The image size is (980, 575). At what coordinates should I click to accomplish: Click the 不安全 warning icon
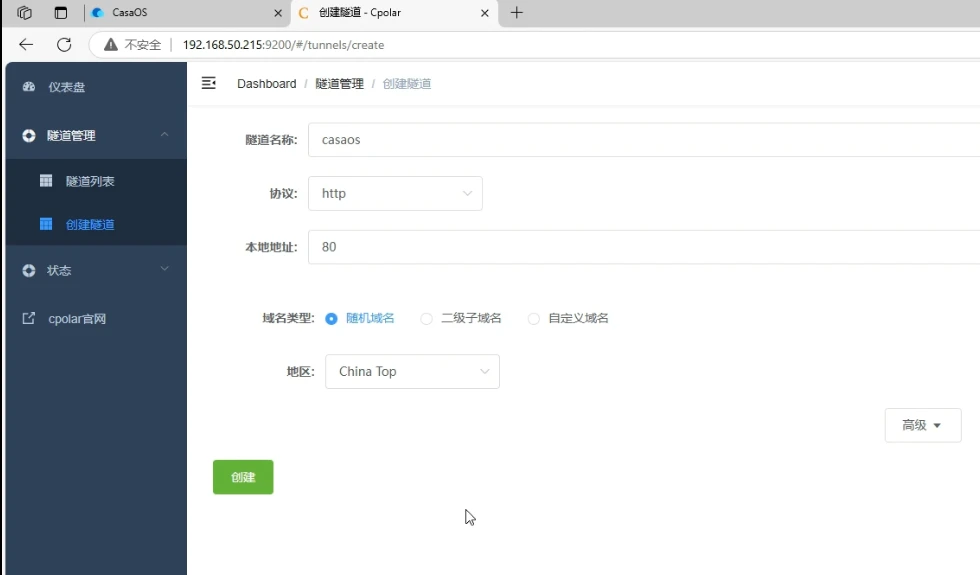click(111, 44)
